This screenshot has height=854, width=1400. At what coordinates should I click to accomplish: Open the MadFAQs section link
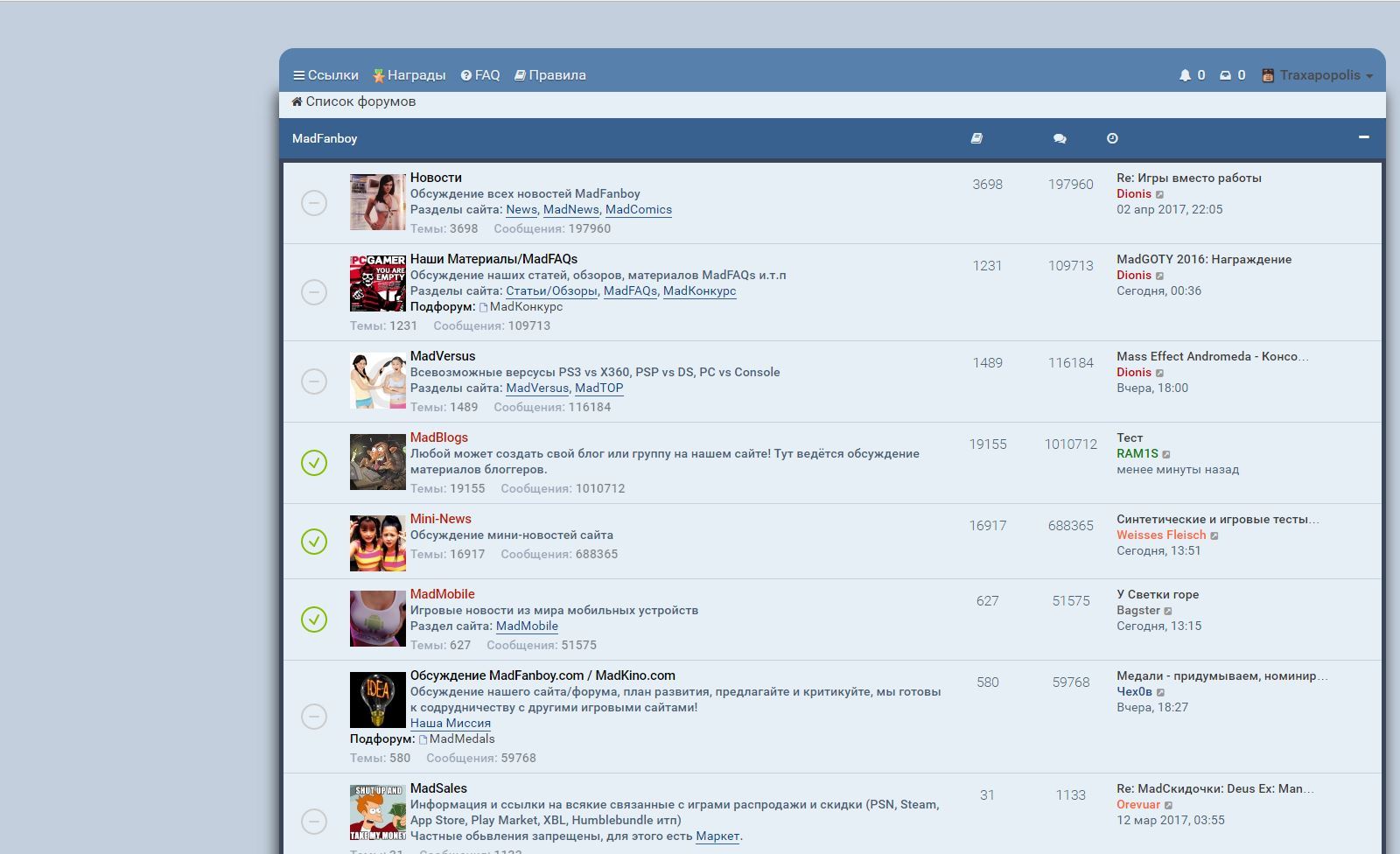(630, 291)
